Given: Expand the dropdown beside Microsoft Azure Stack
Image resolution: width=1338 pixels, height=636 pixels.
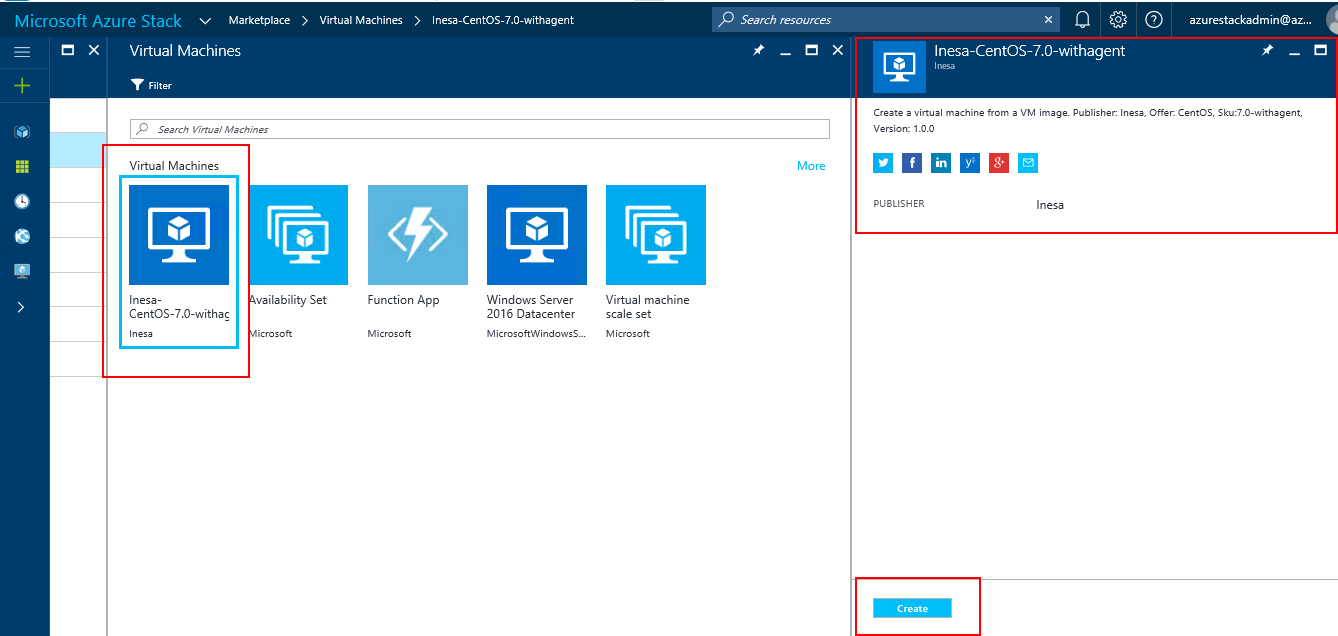Looking at the screenshot, I should (204, 20).
